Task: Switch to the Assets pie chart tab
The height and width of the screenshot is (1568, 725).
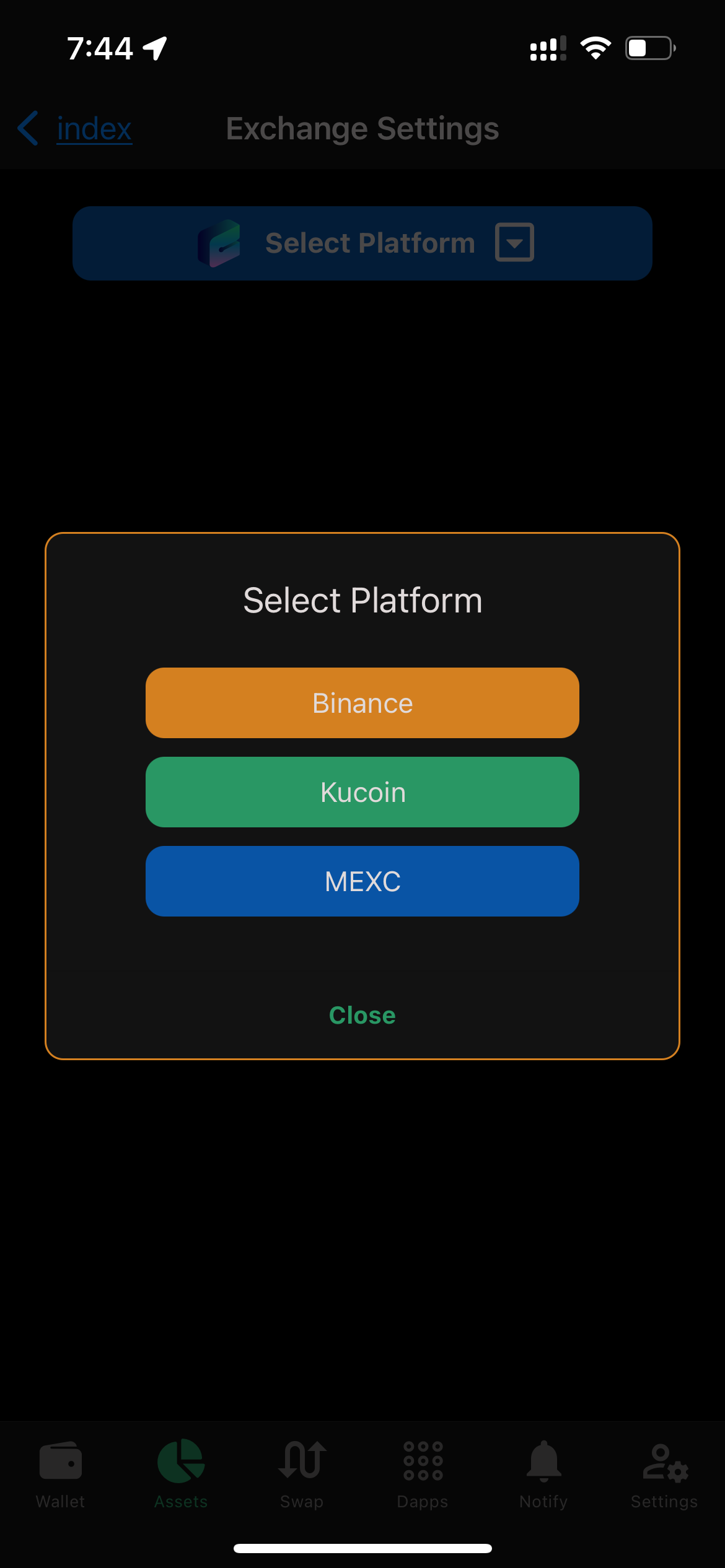Action: (181, 1460)
